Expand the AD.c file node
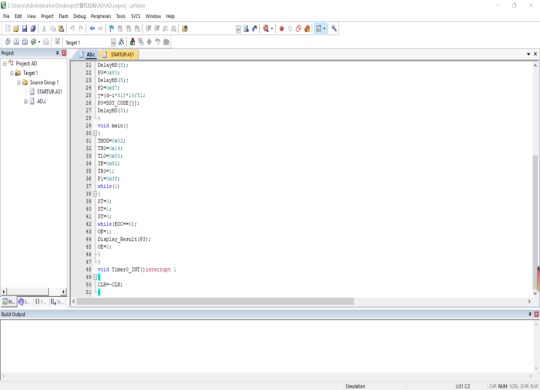Viewport: 540px width, 390px height. point(25,101)
